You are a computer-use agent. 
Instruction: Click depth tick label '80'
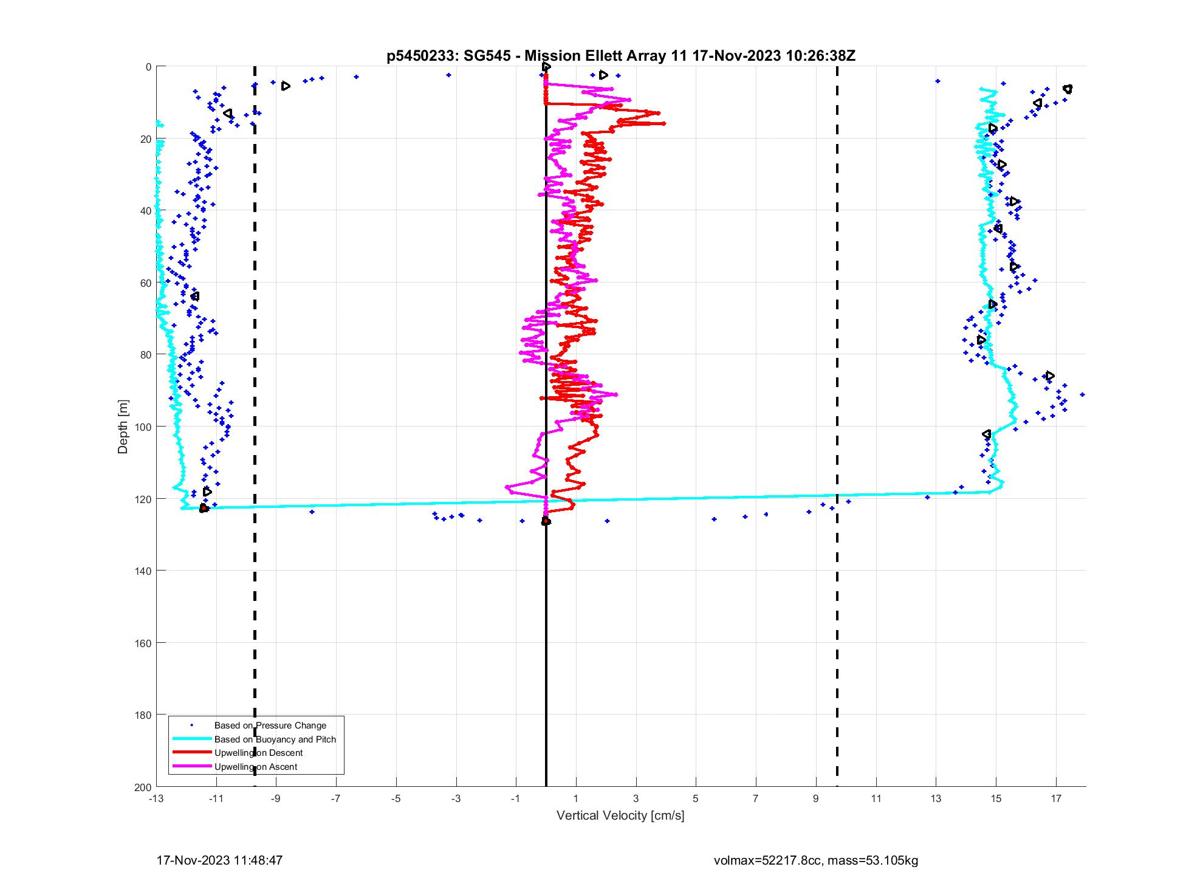pyautogui.click(x=145, y=355)
